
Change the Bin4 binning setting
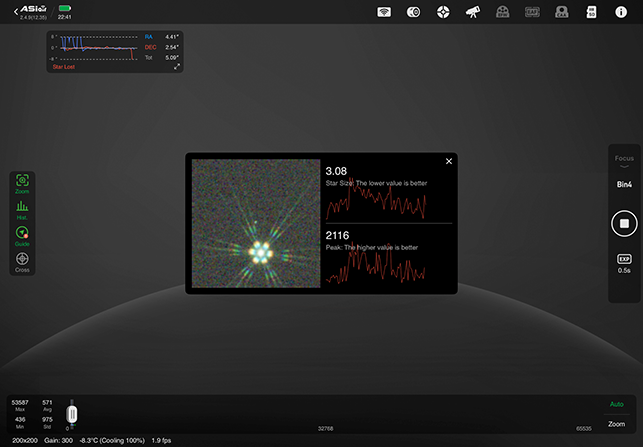(624, 185)
